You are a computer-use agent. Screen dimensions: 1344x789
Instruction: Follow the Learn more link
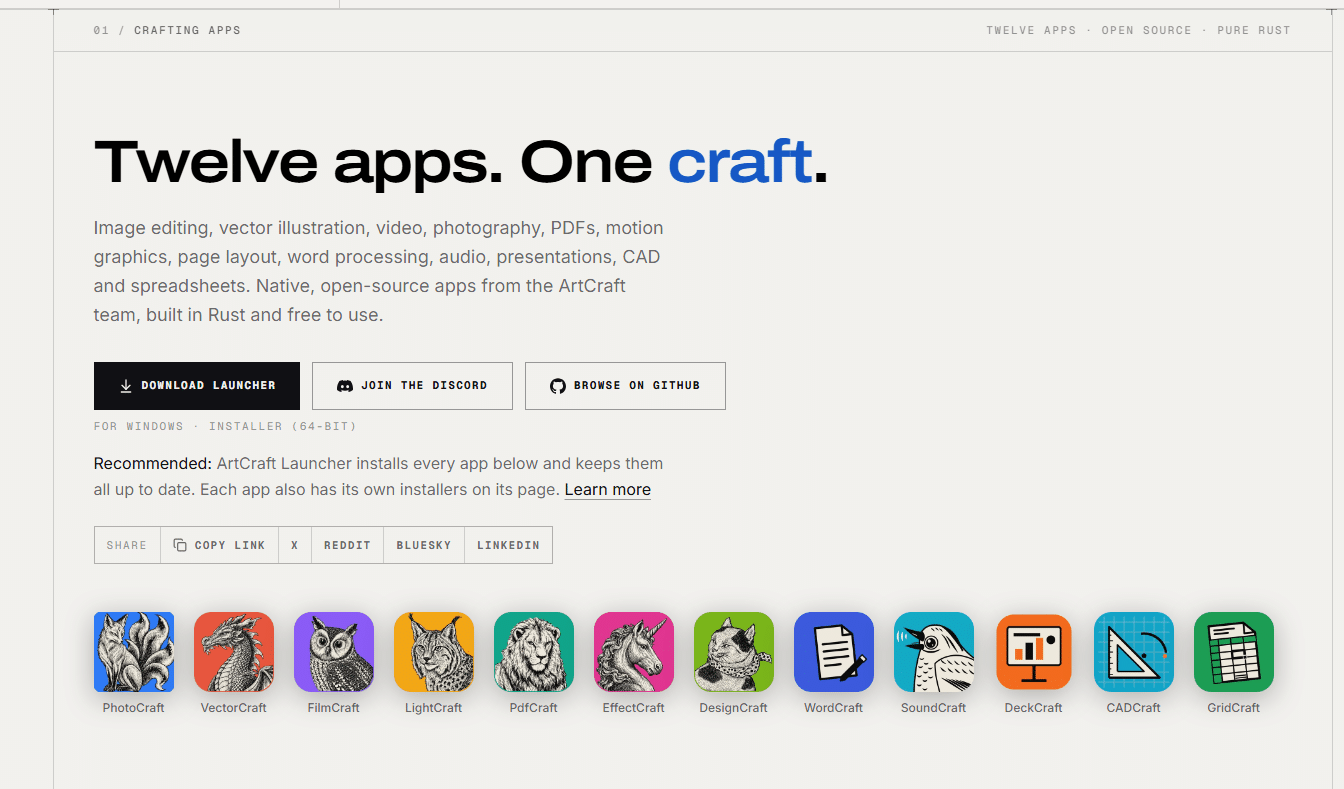pos(608,490)
